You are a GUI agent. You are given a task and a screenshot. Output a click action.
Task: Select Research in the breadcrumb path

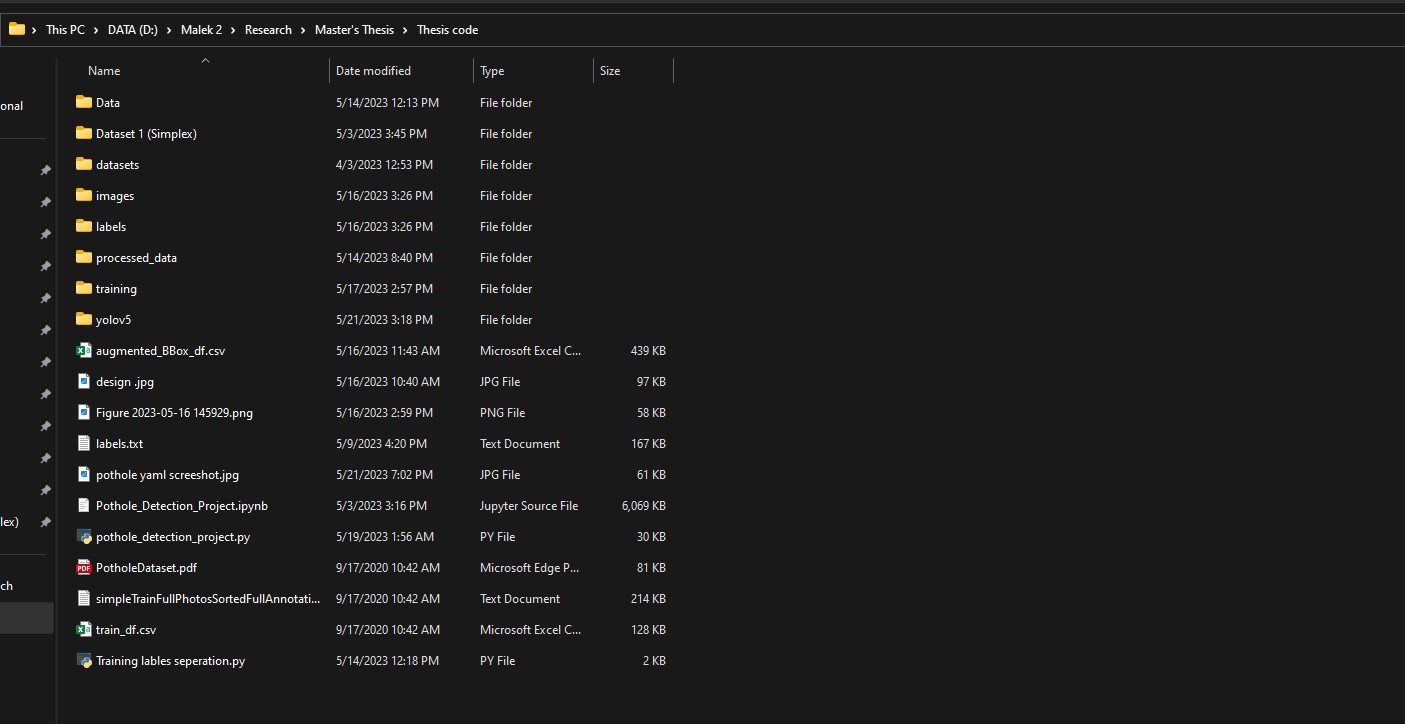click(x=268, y=29)
